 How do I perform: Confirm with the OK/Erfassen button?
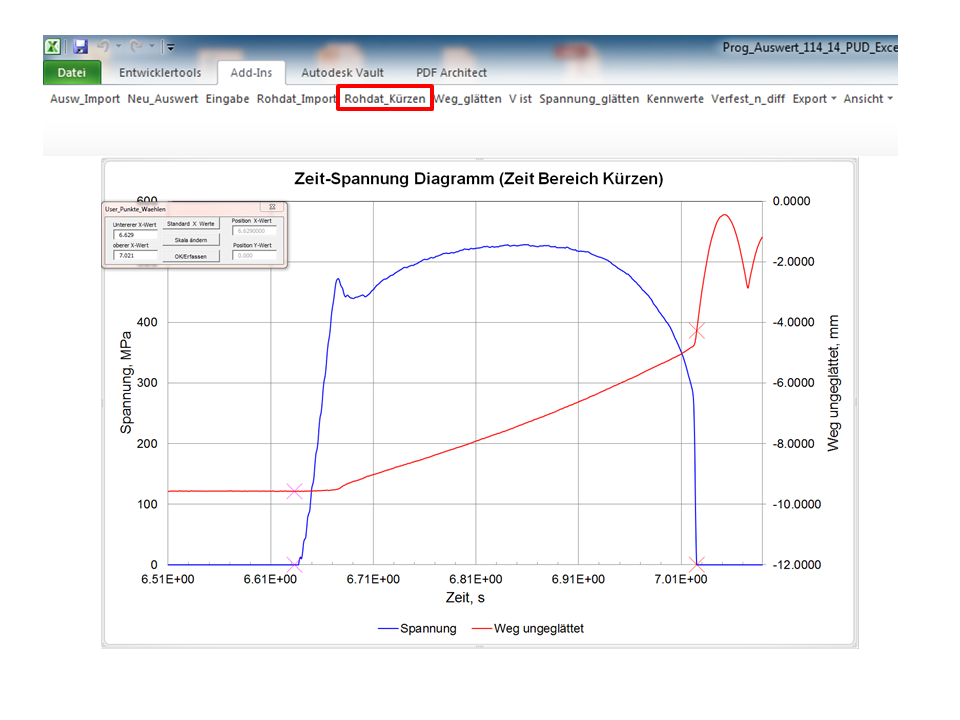click(191, 256)
